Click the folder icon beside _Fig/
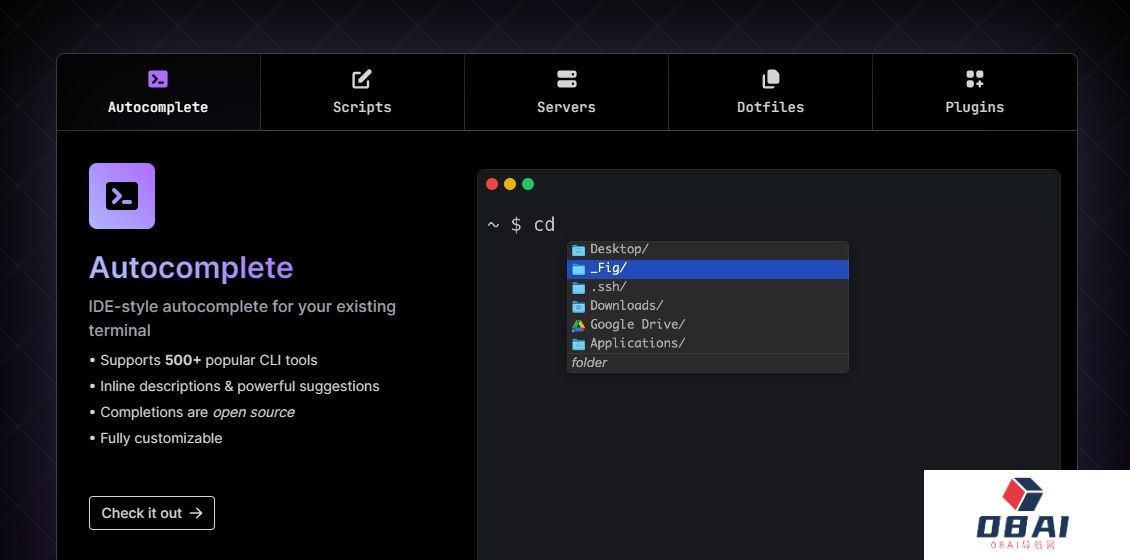 pos(578,269)
